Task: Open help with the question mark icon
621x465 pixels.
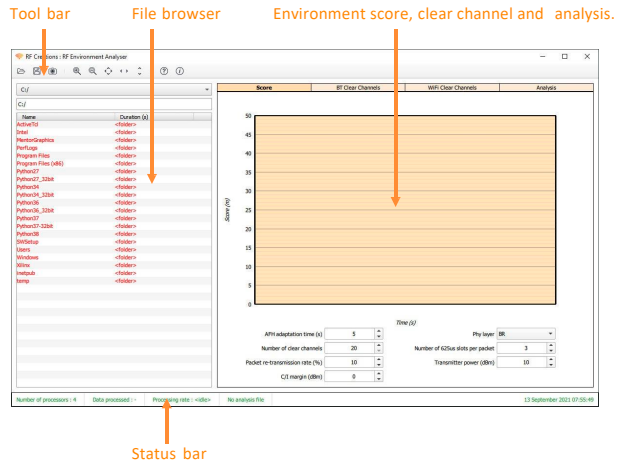Action: pyautogui.click(x=164, y=72)
